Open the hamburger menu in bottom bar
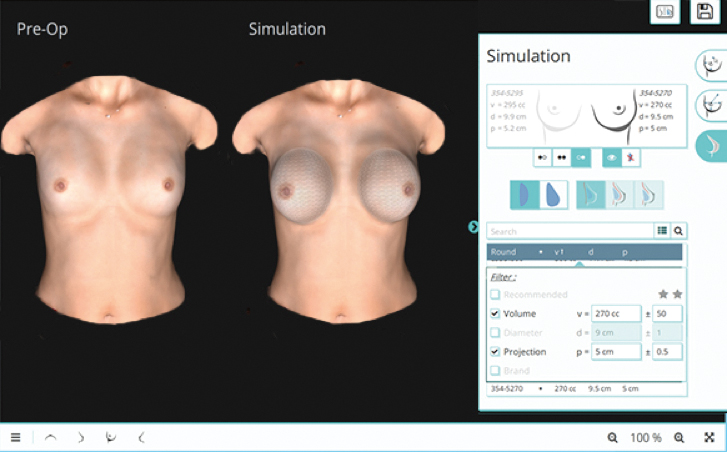This screenshot has height=452, width=727. tap(15, 437)
